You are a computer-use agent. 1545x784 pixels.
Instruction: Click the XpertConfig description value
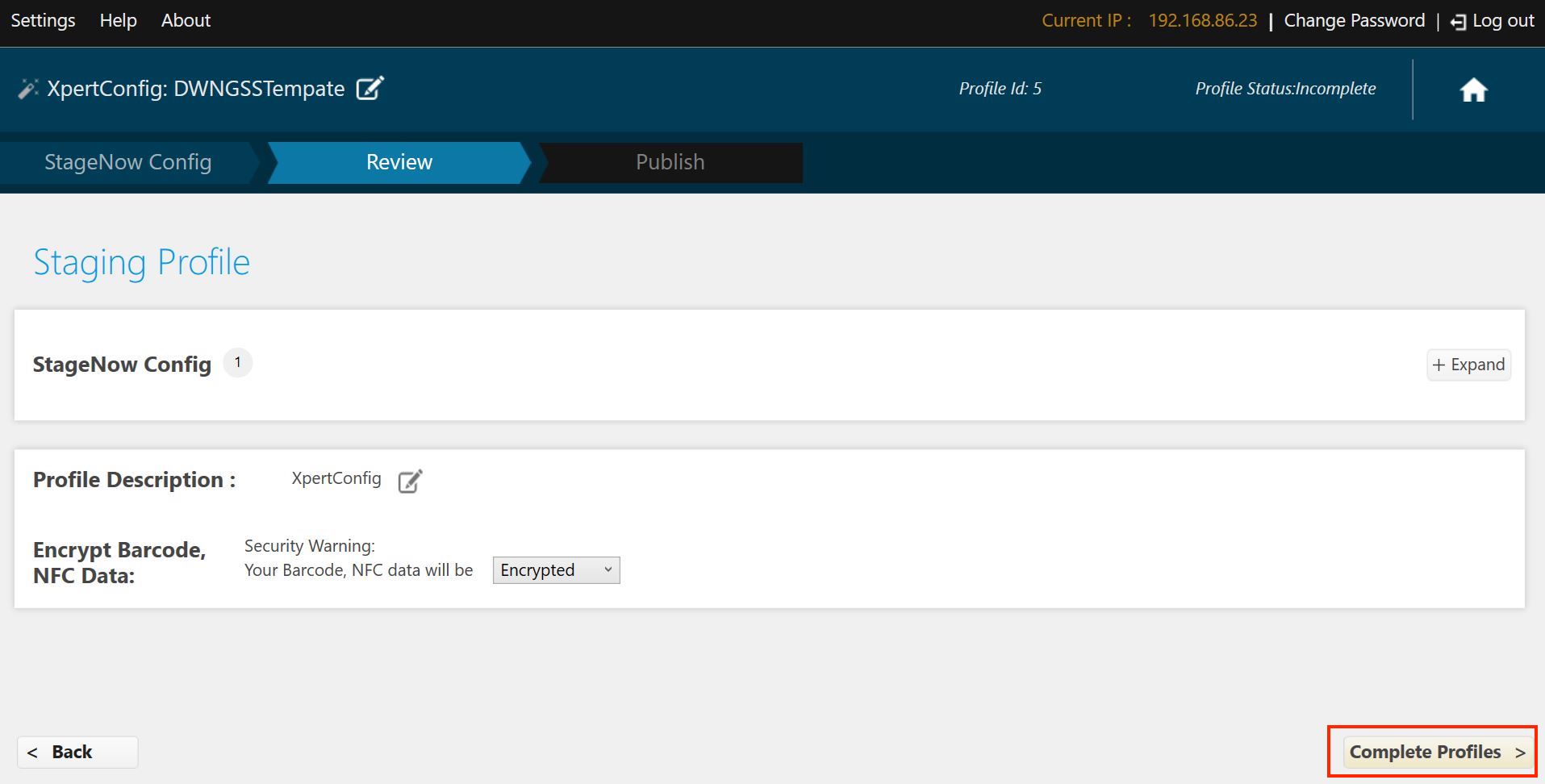click(336, 478)
